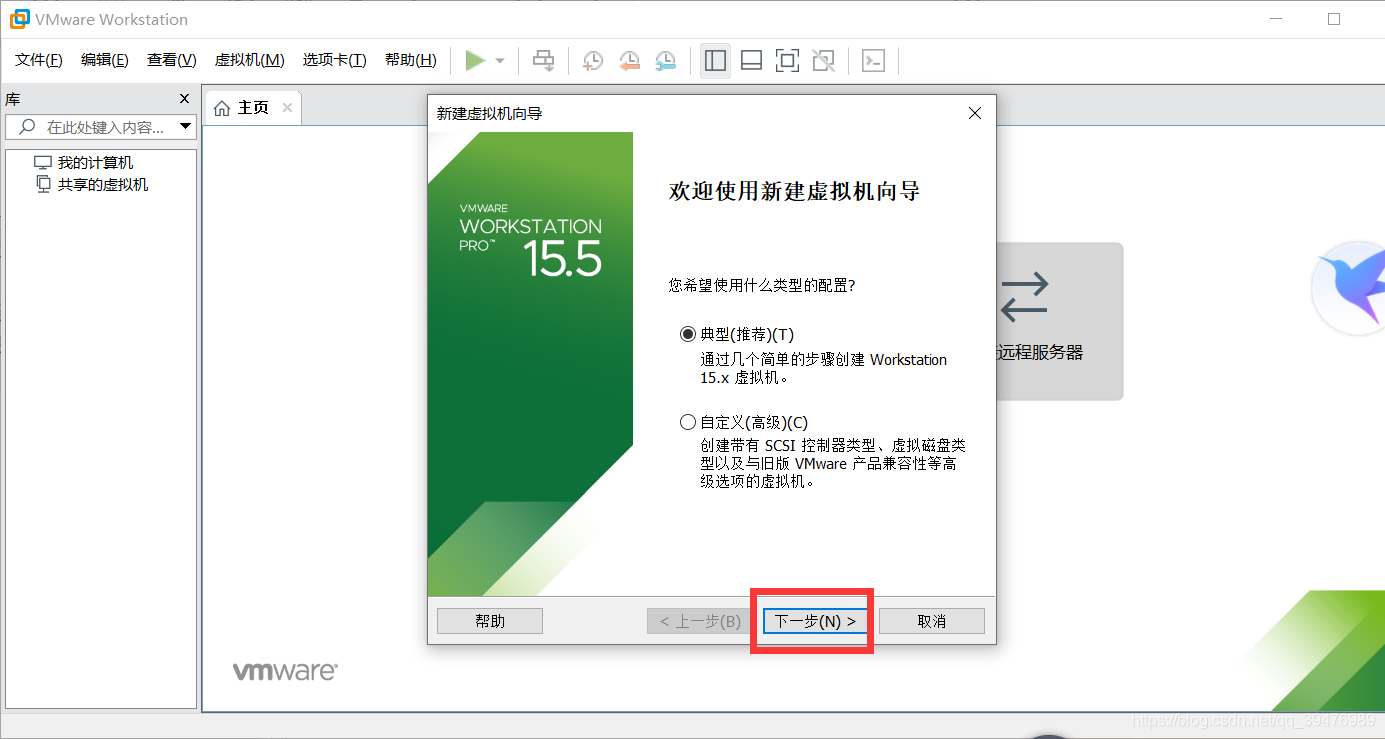The height and width of the screenshot is (739, 1385).
Task: Click the vmware logo at bottom
Action: [285, 671]
